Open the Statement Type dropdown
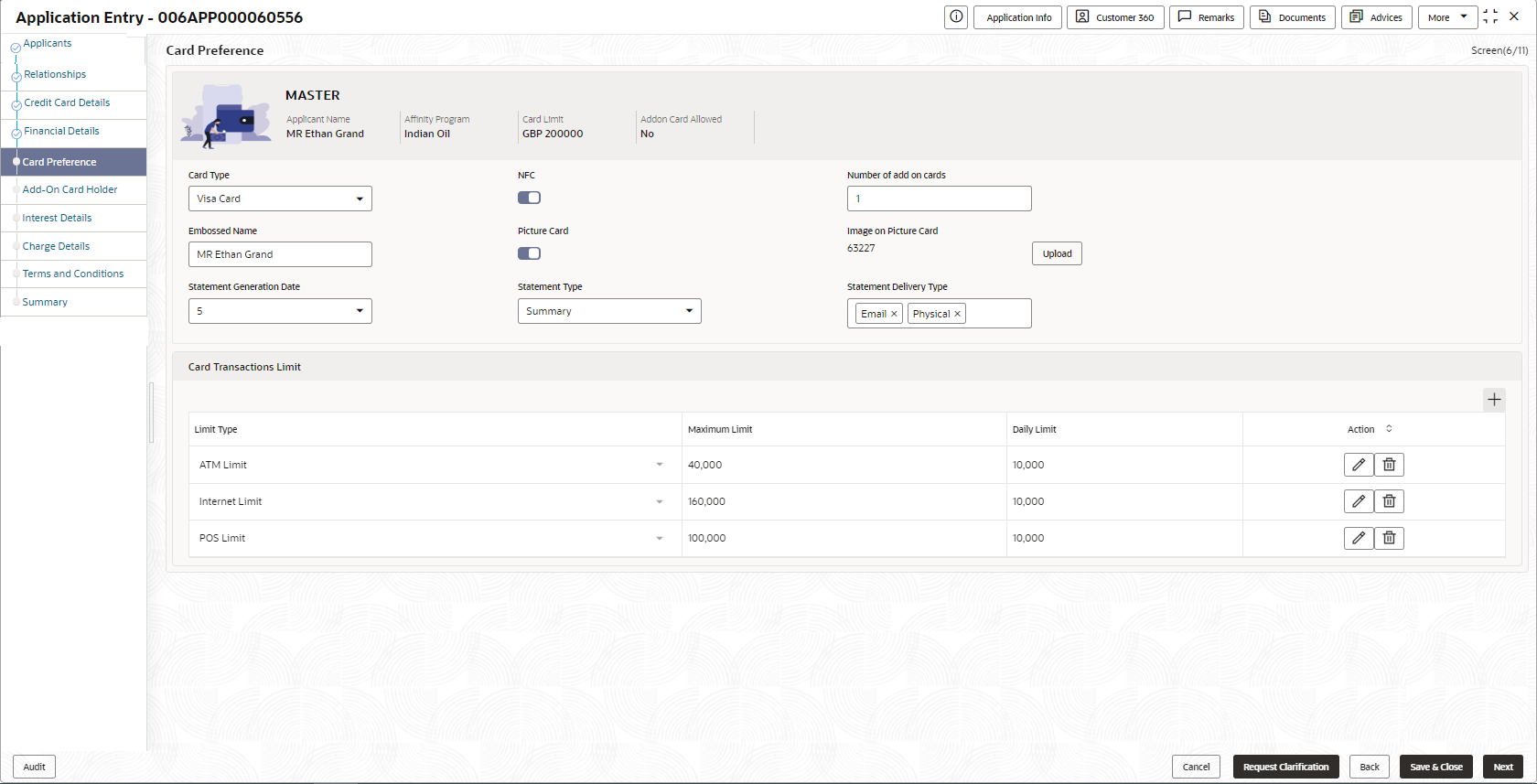 pyautogui.click(x=609, y=311)
